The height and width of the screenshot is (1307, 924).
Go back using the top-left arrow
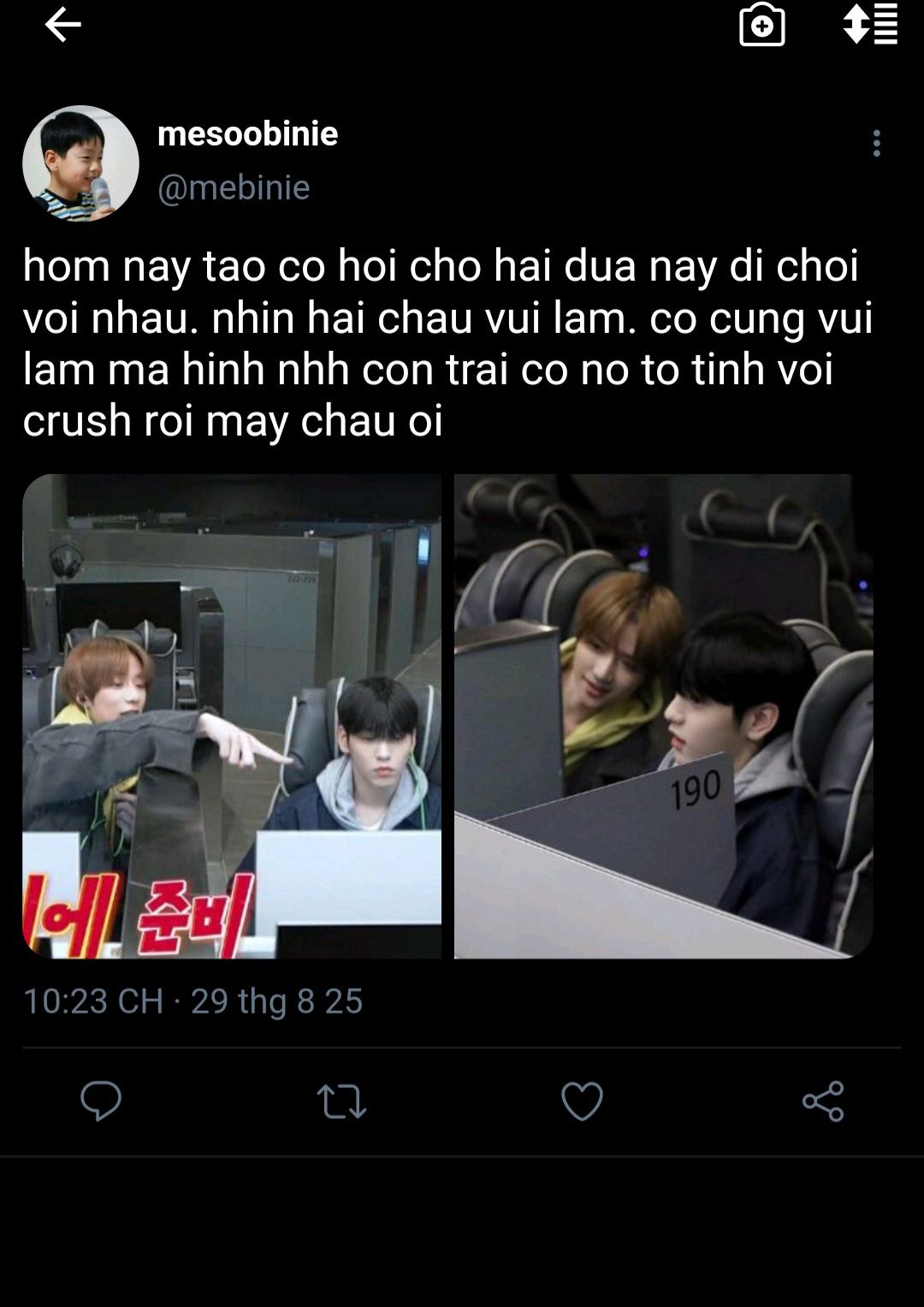tap(62, 25)
